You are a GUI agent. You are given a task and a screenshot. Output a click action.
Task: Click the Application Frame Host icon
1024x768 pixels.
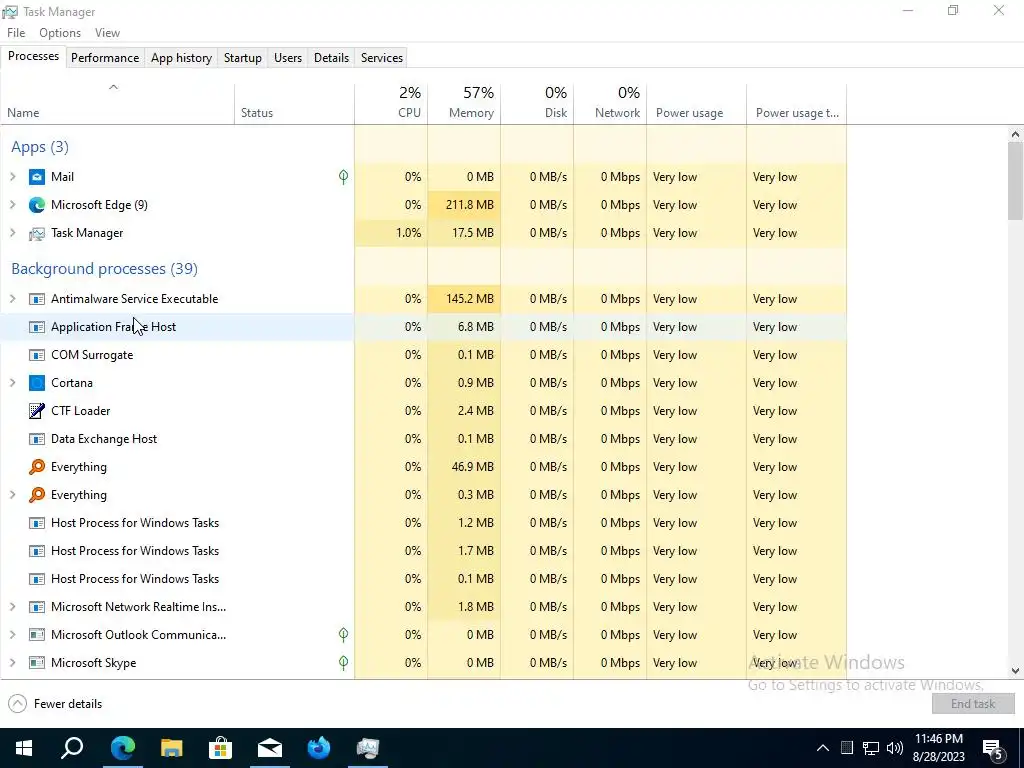point(37,327)
